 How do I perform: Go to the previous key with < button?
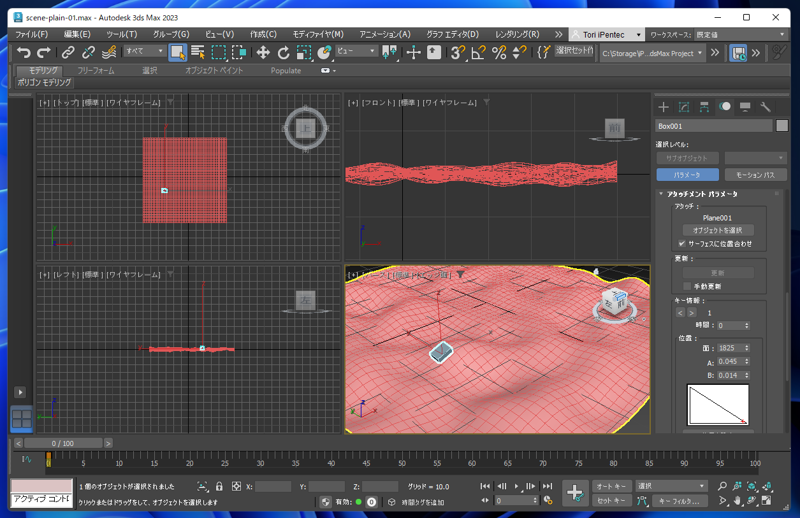point(680,312)
